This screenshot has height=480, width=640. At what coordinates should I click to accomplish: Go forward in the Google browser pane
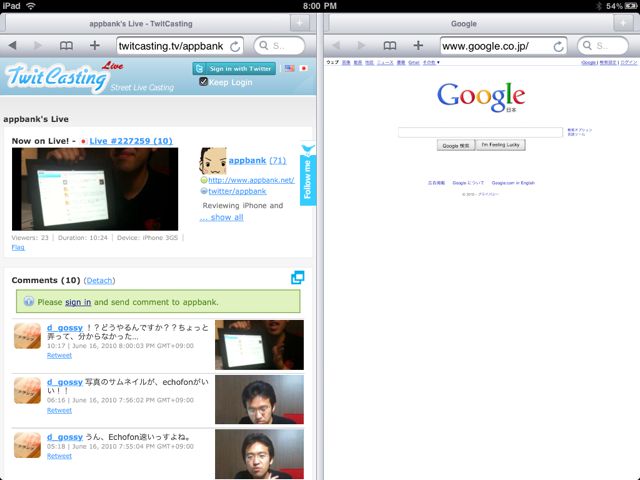click(x=361, y=45)
